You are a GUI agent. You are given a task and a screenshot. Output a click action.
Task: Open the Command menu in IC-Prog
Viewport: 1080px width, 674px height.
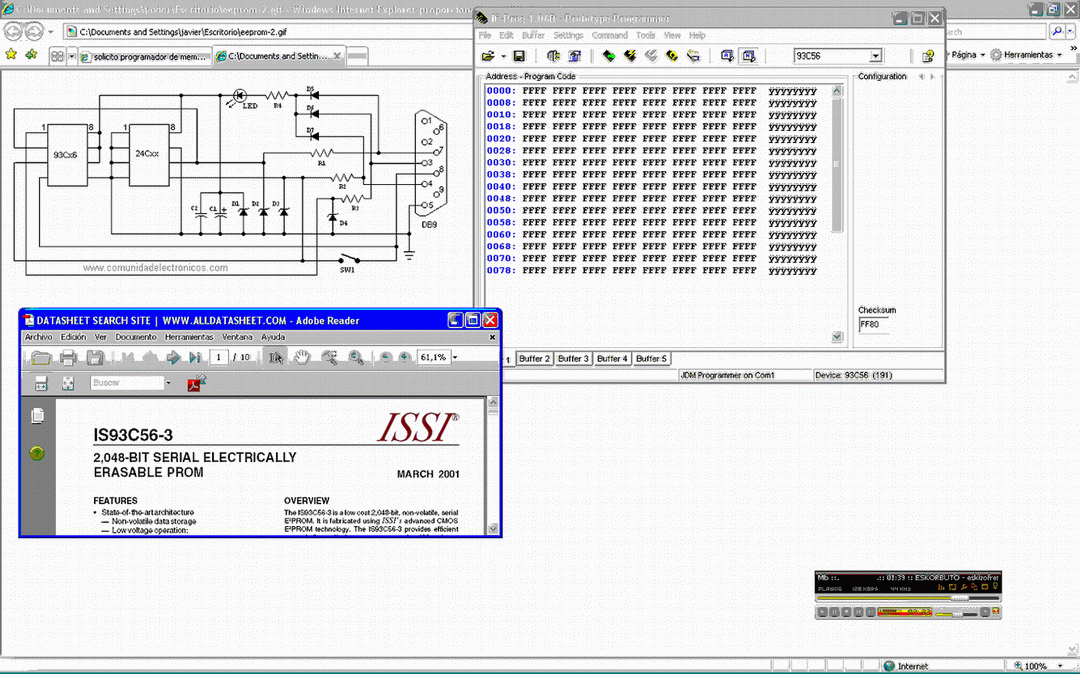tap(609, 35)
